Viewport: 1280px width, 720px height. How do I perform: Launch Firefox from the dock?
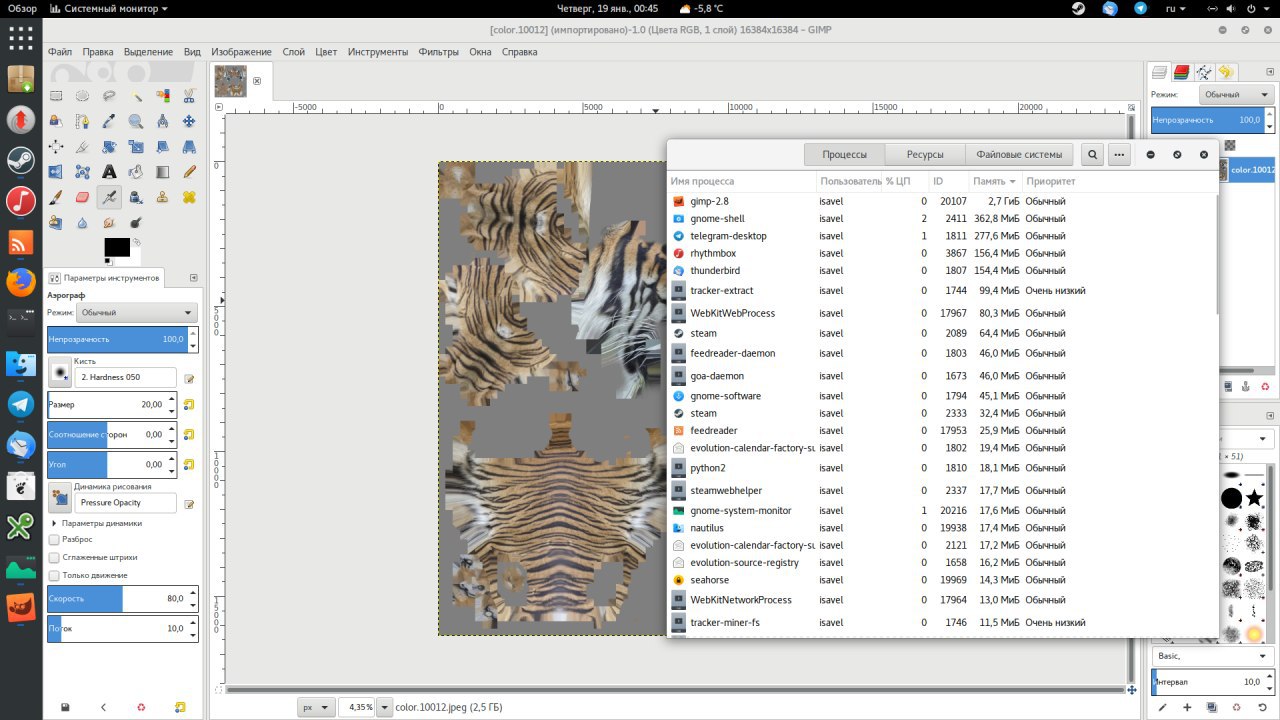tap(21, 282)
